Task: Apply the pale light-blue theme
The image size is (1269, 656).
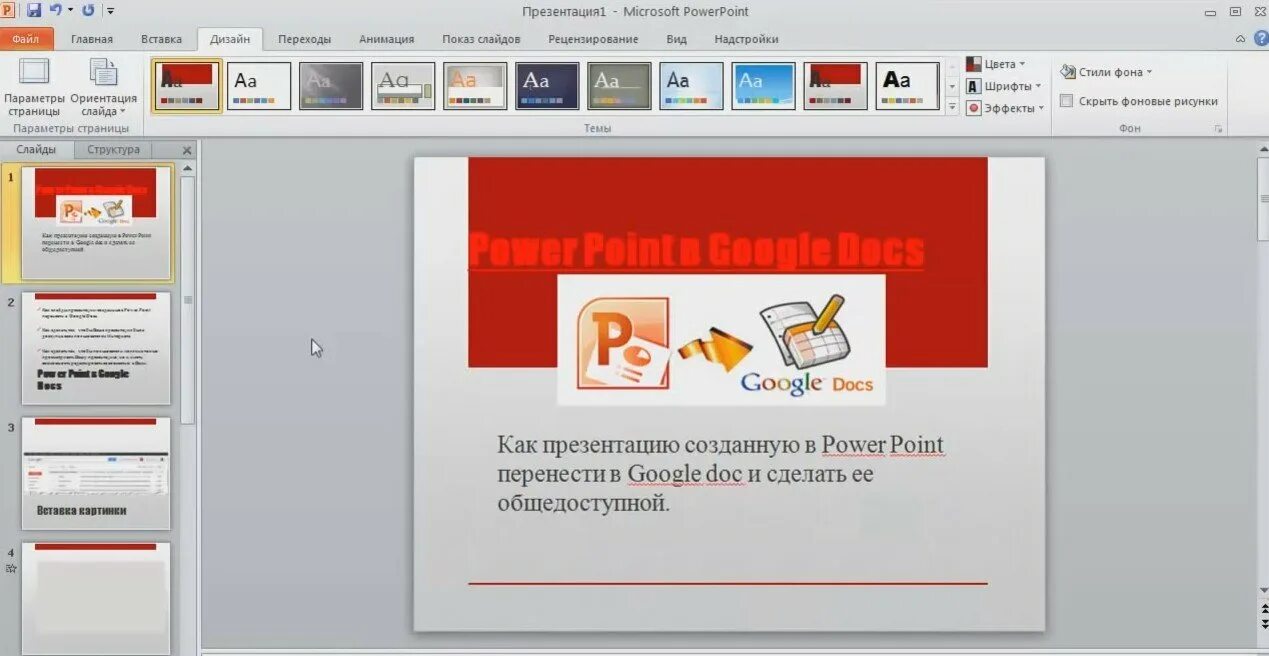Action: [691, 86]
